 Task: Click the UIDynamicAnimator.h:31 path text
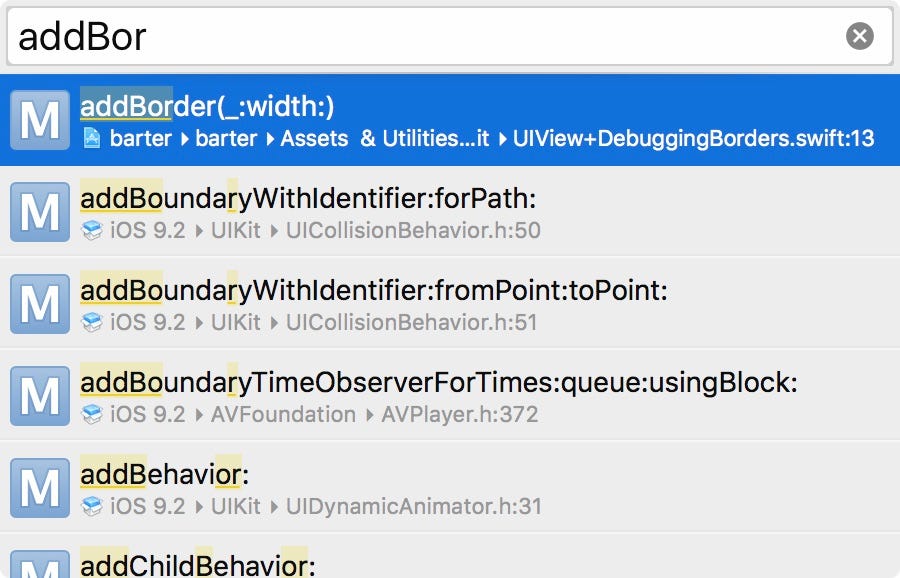(x=413, y=506)
